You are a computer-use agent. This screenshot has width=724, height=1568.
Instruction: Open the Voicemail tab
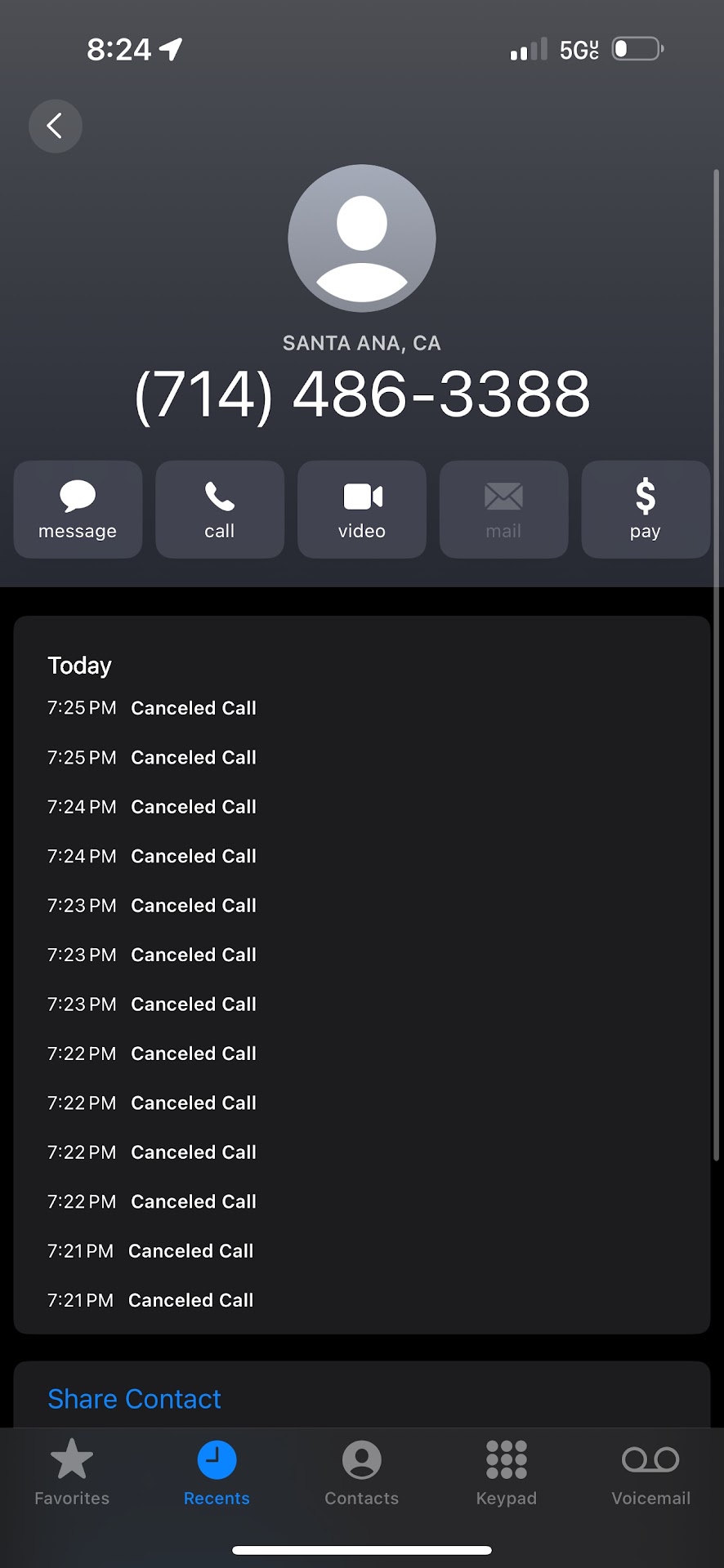(x=650, y=1472)
